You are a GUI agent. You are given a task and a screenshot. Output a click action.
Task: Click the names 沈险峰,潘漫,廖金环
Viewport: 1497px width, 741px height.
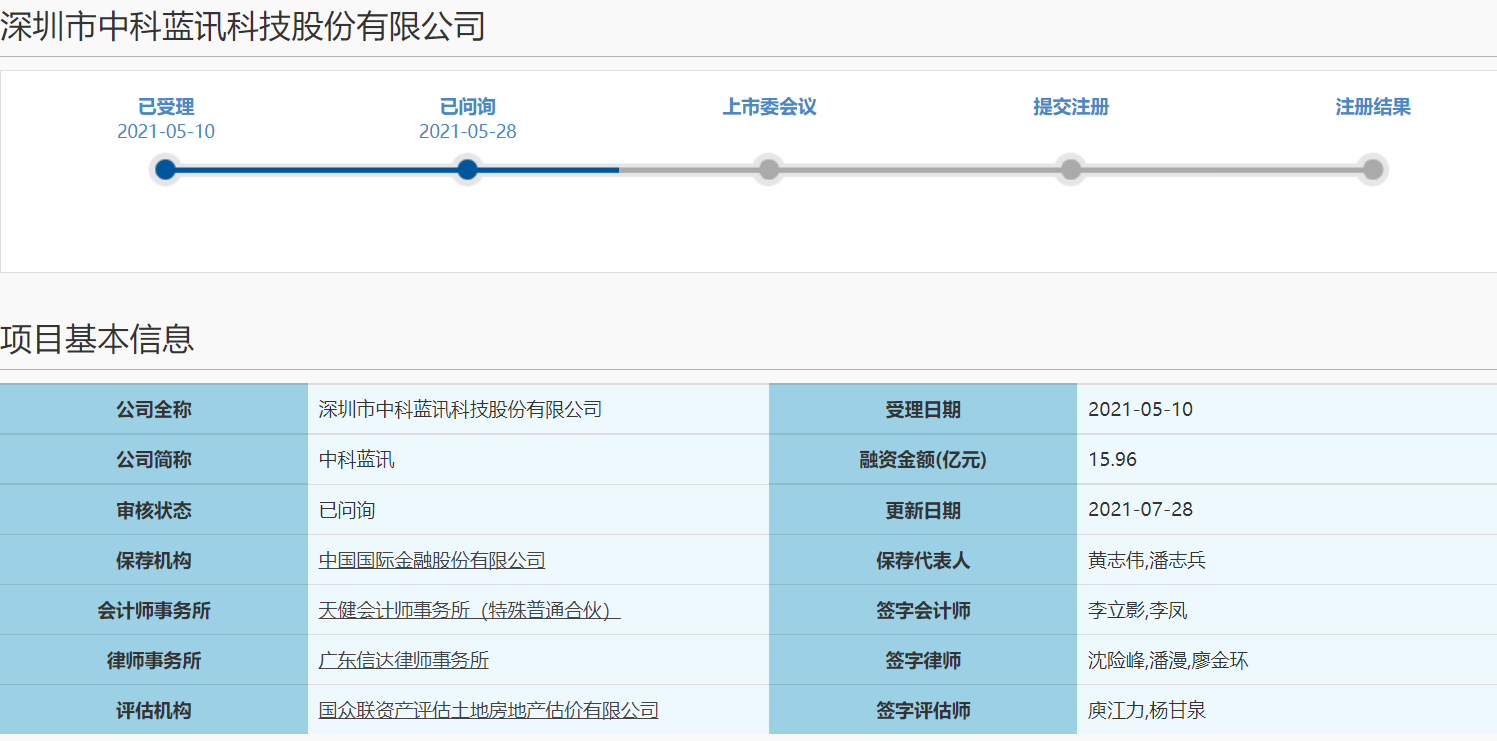1168,660
